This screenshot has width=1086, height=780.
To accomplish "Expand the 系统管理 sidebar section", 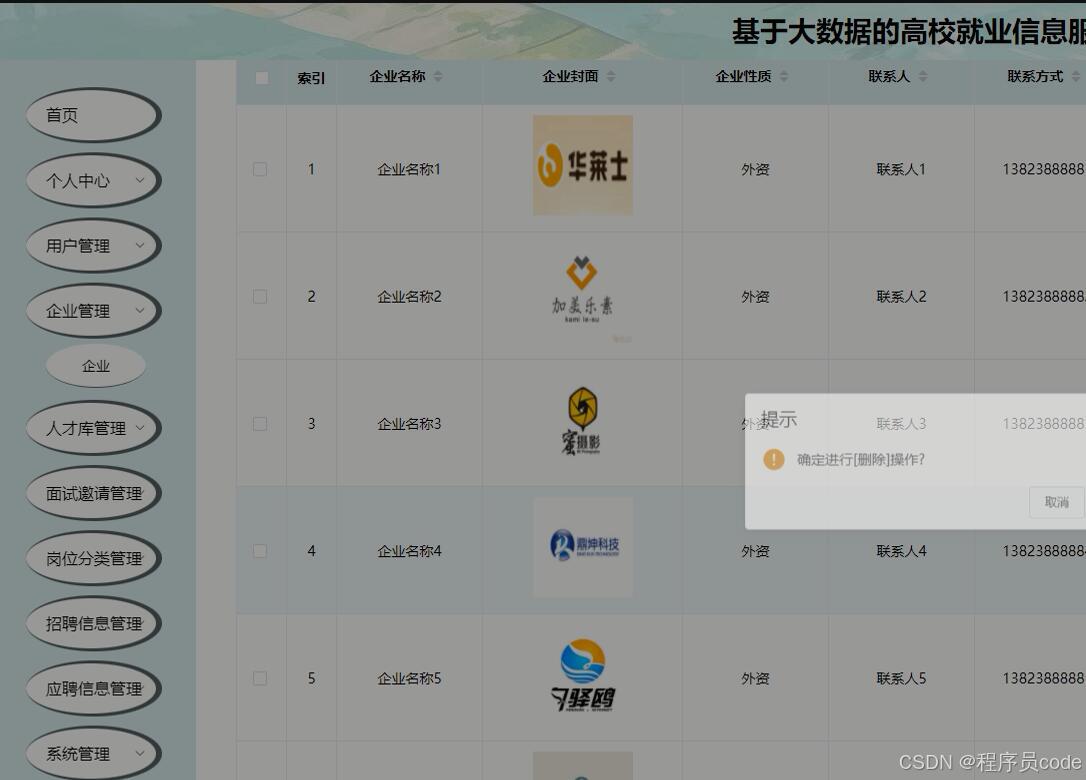I will point(93,754).
